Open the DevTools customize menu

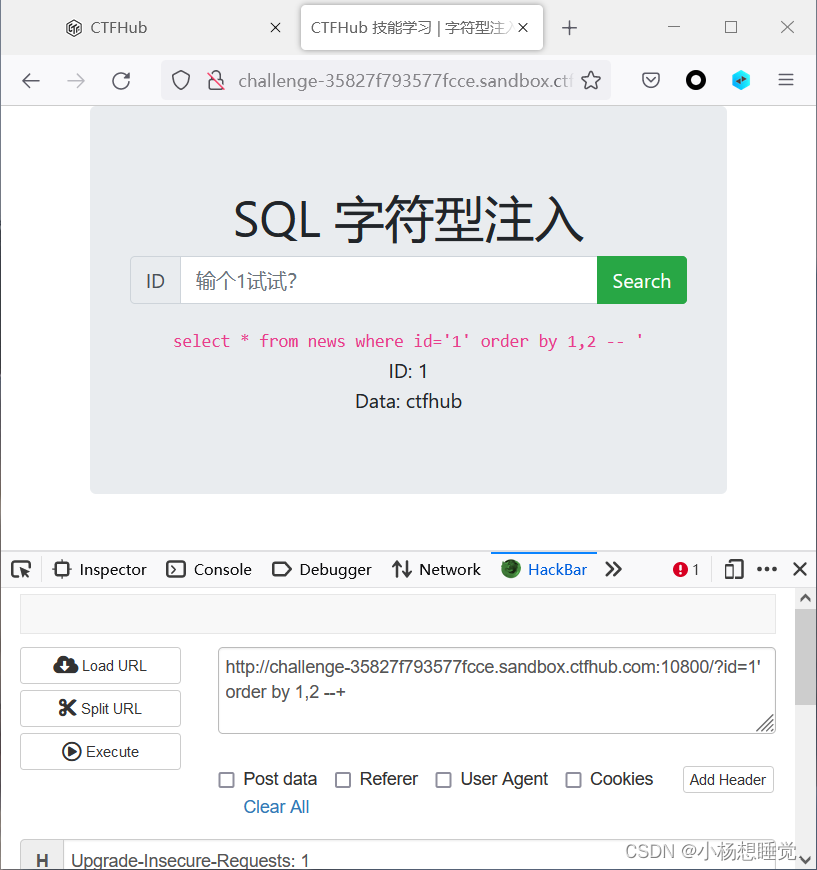pyautogui.click(x=766, y=569)
